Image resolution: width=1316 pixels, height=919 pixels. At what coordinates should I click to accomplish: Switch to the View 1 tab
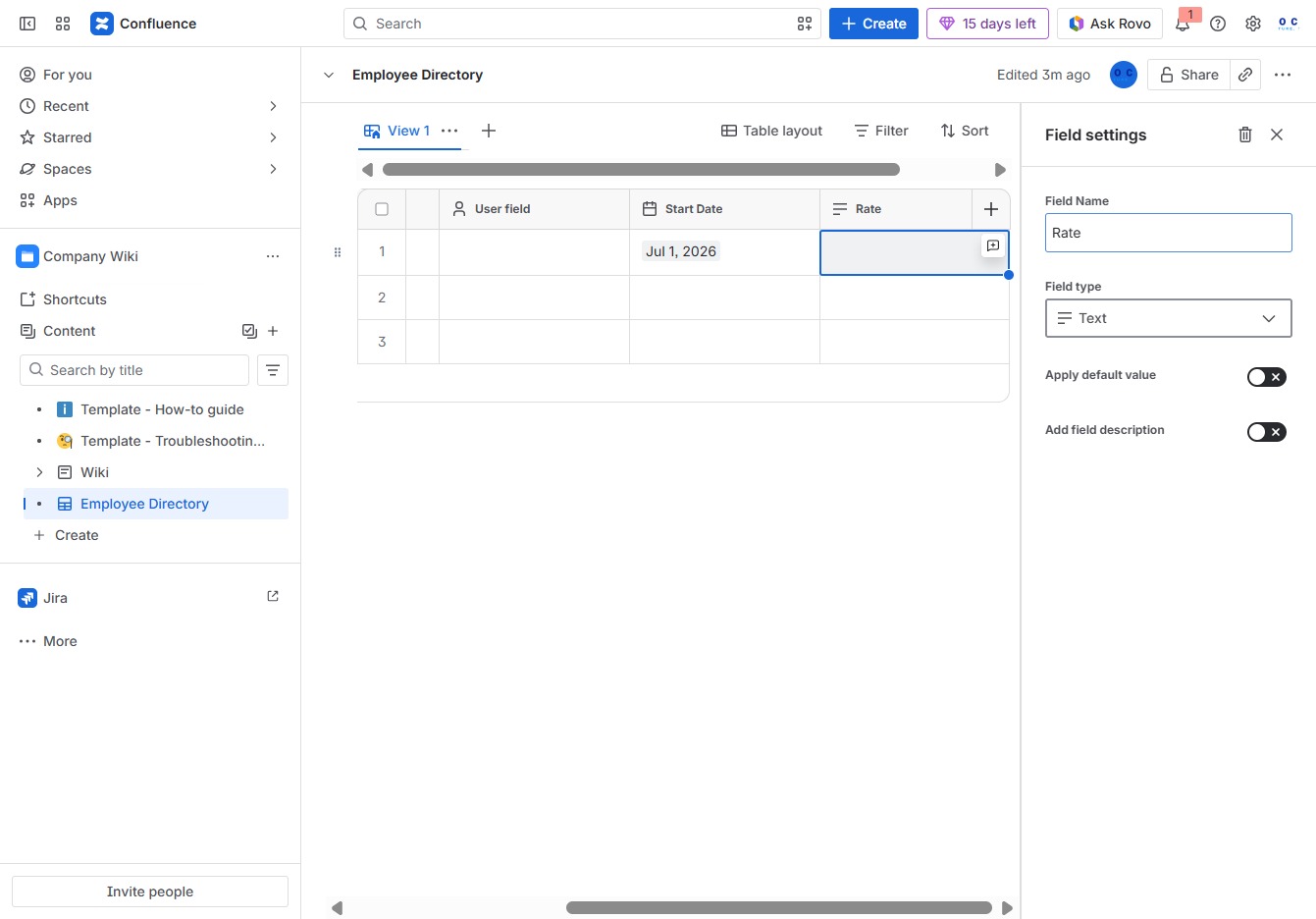pos(397,131)
